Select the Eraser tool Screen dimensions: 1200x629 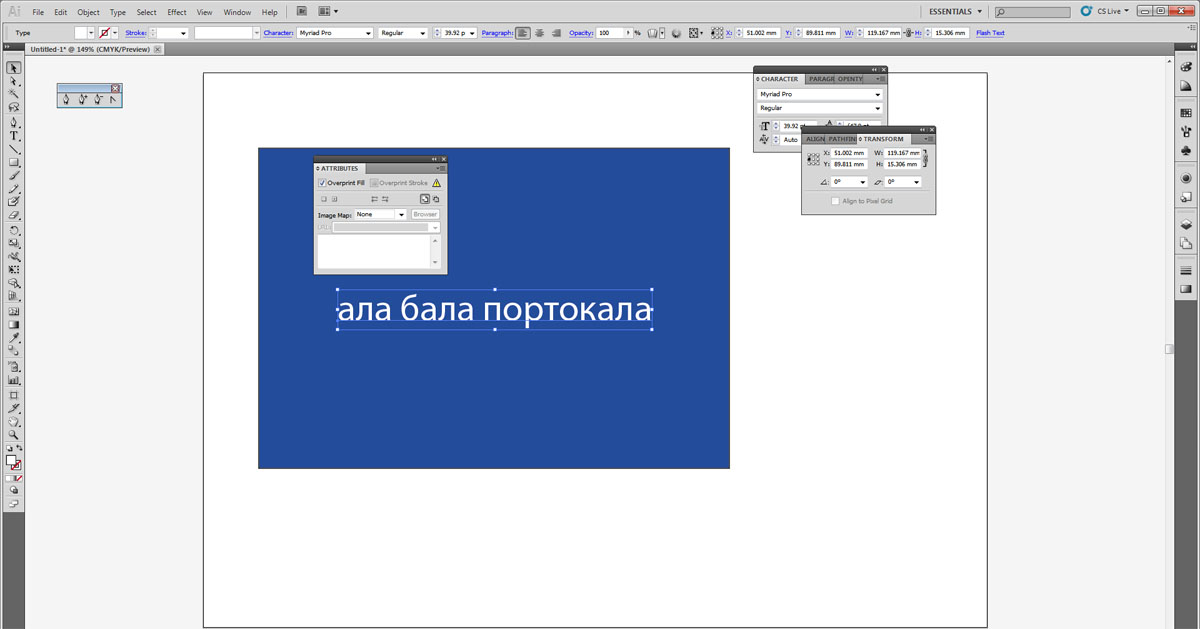(x=14, y=215)
